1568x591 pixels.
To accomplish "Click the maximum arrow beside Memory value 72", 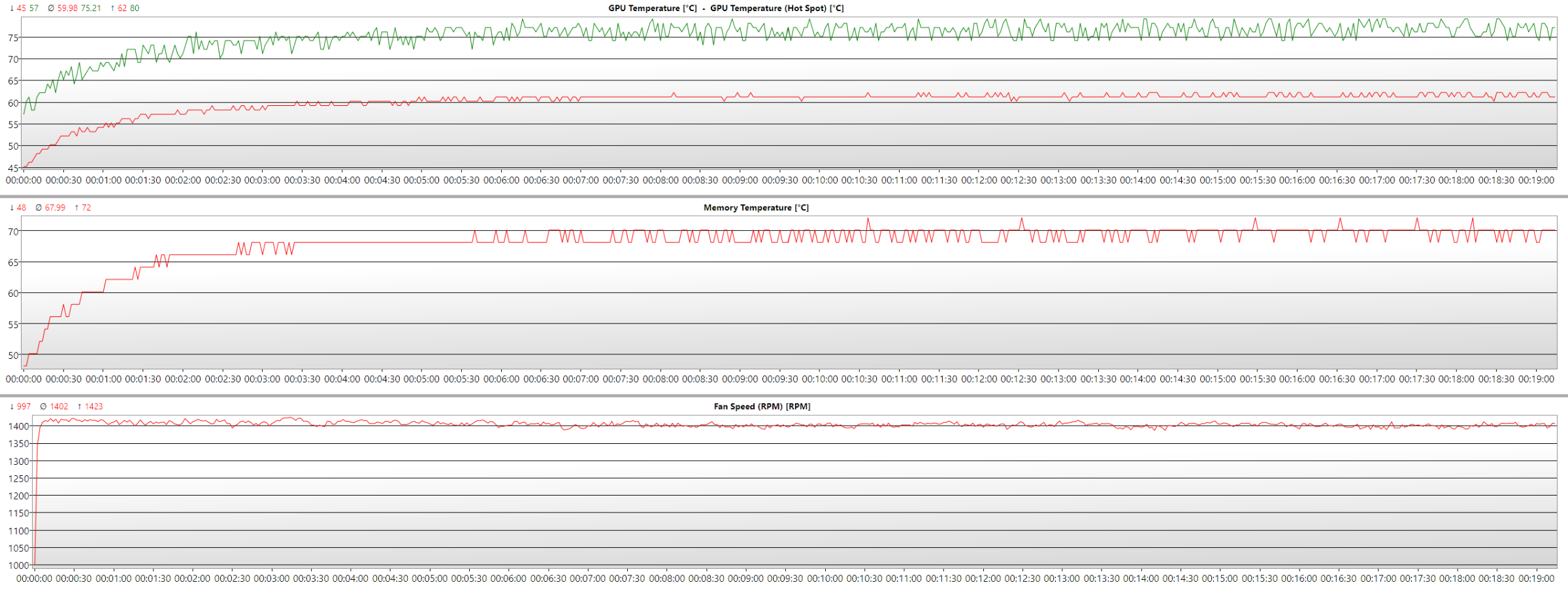I will tap(76, 208).
